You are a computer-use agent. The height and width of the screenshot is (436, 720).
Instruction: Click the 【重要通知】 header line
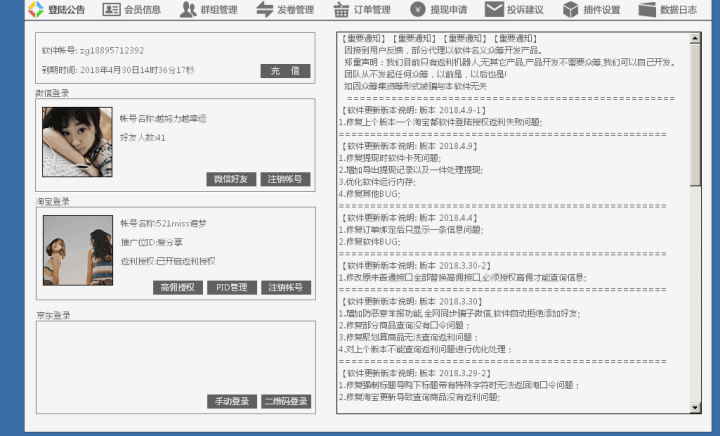(439, 39)
